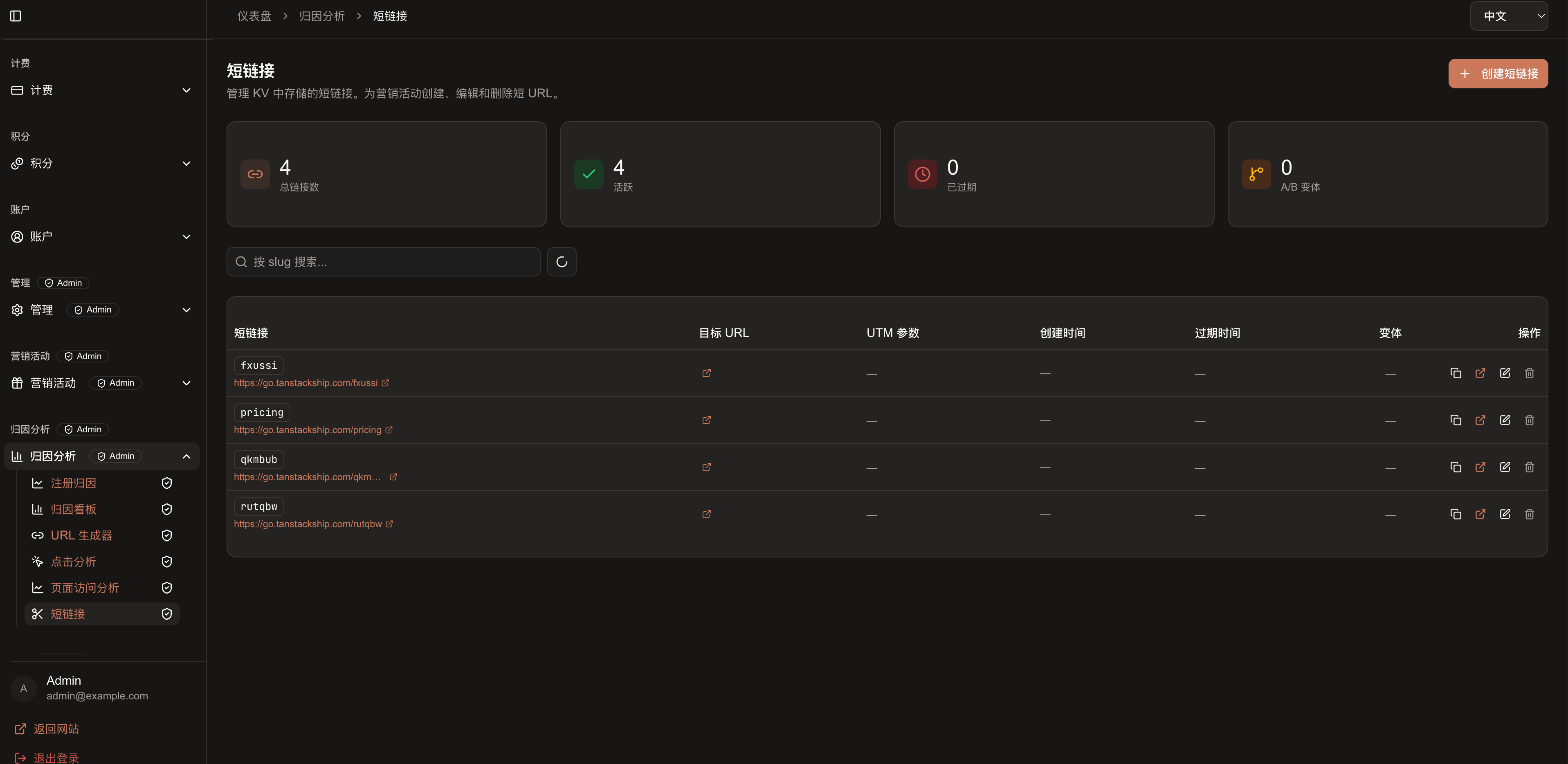Toggle the sidebar panel icon

[x=16, y=16]
